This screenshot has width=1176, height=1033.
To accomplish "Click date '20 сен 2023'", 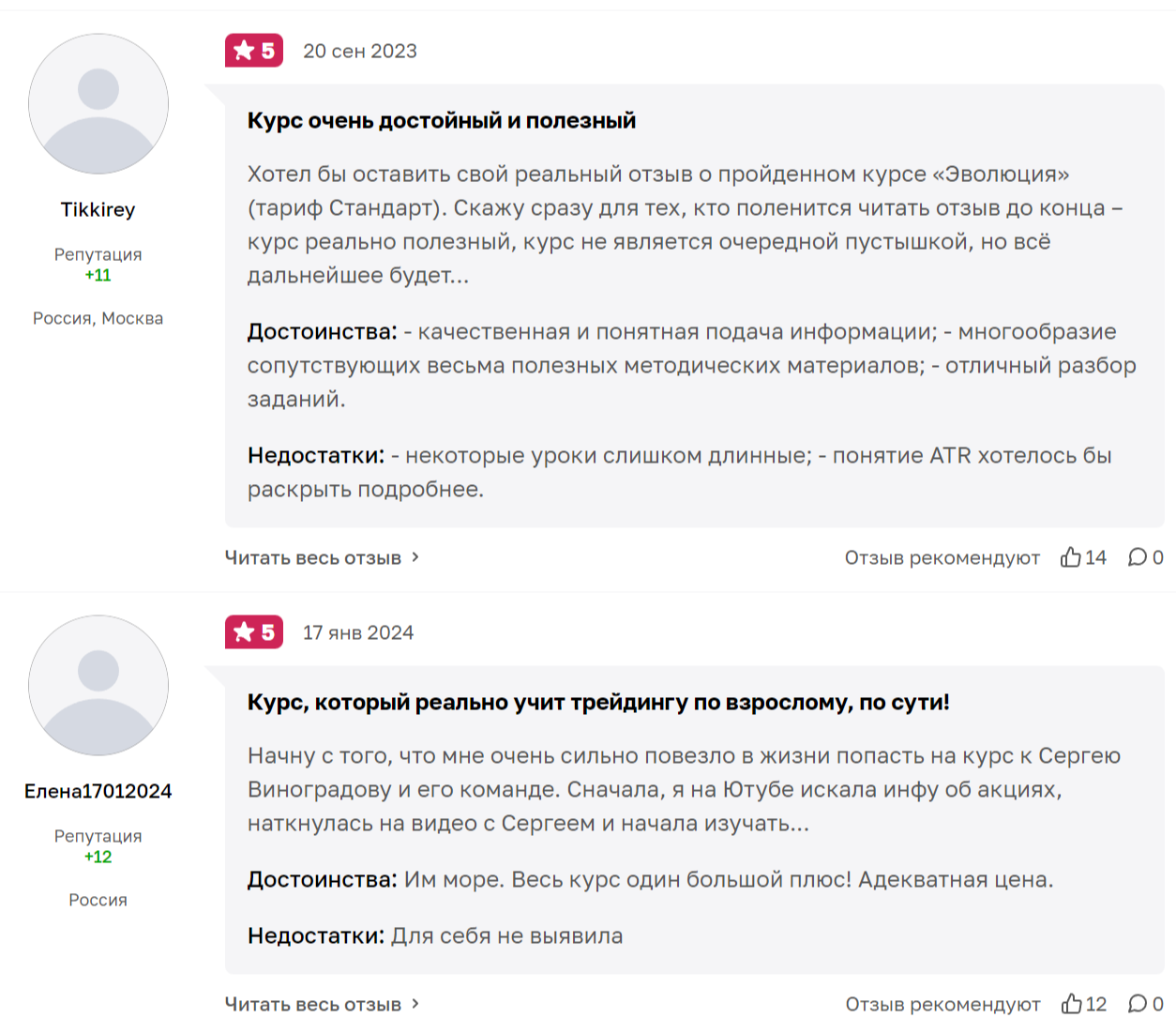I will click(360, 51).
